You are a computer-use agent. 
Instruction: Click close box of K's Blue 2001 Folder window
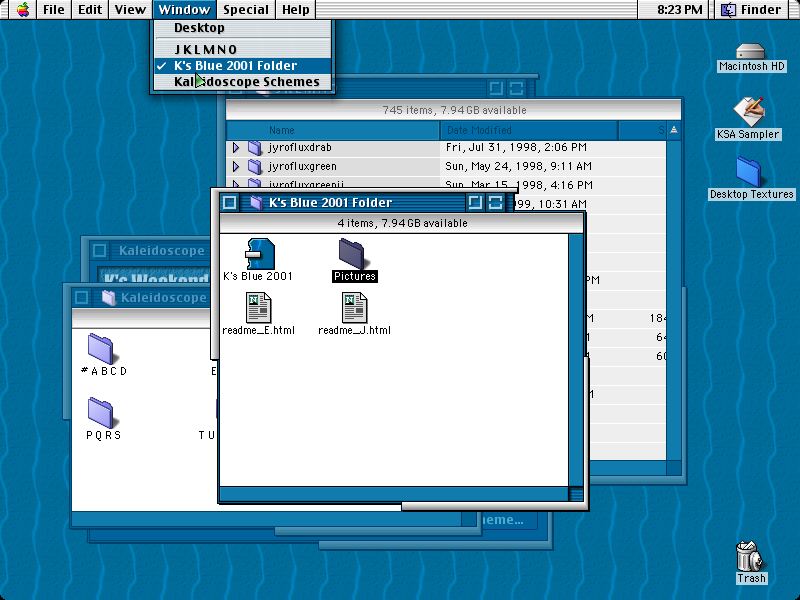(230, 203)
